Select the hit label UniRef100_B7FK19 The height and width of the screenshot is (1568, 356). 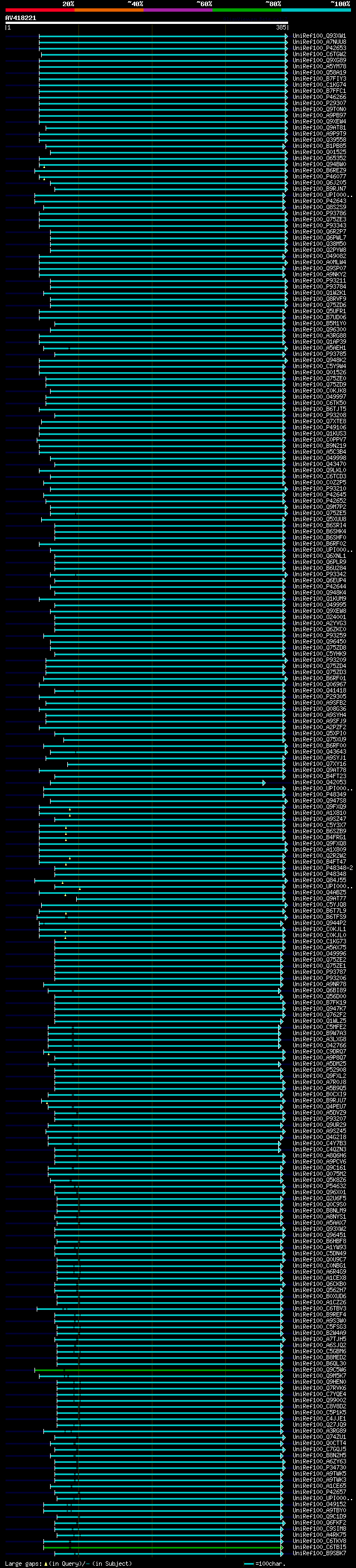pos(319,1002)
